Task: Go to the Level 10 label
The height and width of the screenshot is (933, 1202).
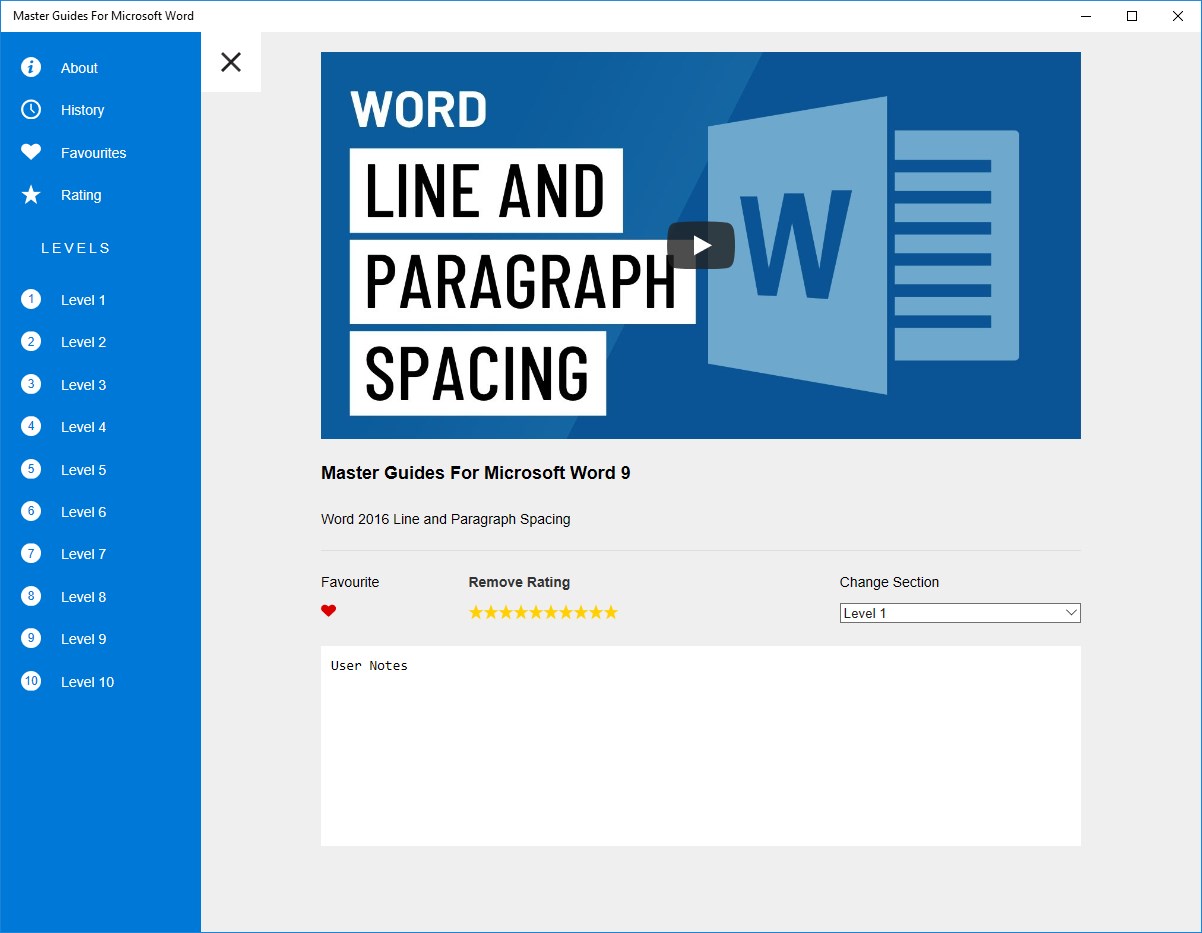Action: click(x=87, y=682)
